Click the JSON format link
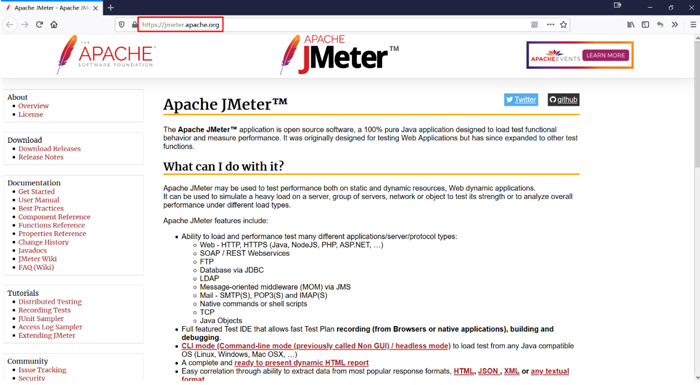The height and width of the screenshot is (385, 700). click(x=488, y=371)
